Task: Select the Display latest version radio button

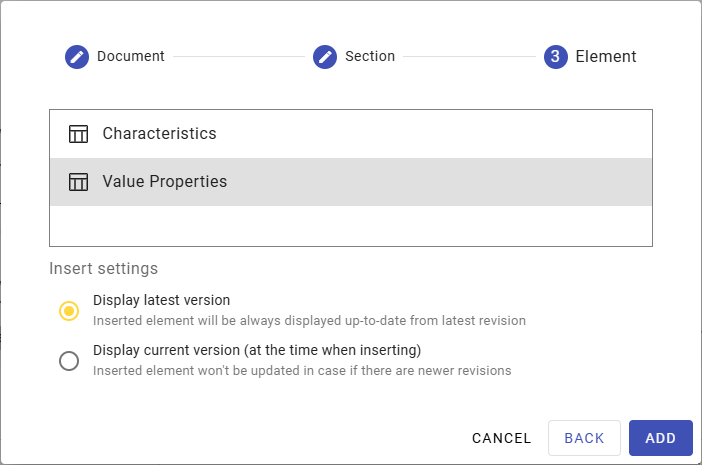Action: tap(69, 311)
